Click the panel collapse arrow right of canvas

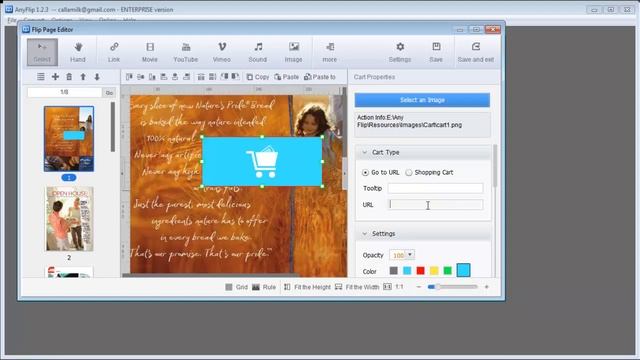[x=344, y=173]
